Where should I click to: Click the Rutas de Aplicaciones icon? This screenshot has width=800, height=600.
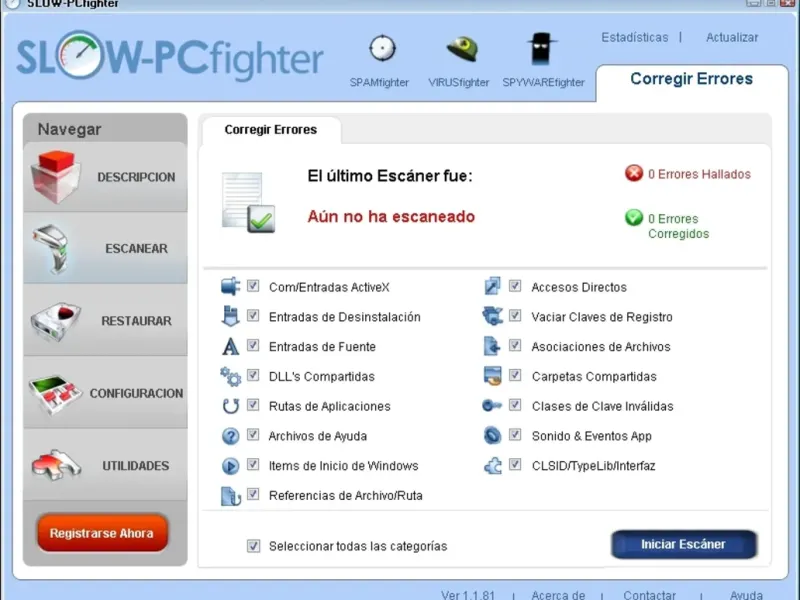click(230, 406)
